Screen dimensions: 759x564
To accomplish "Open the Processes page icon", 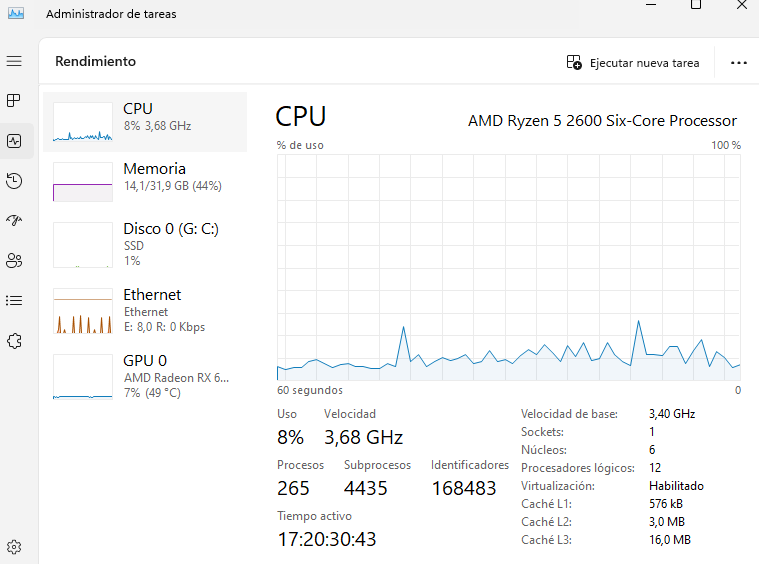I will pyautogui.click(x=14, y=101).
